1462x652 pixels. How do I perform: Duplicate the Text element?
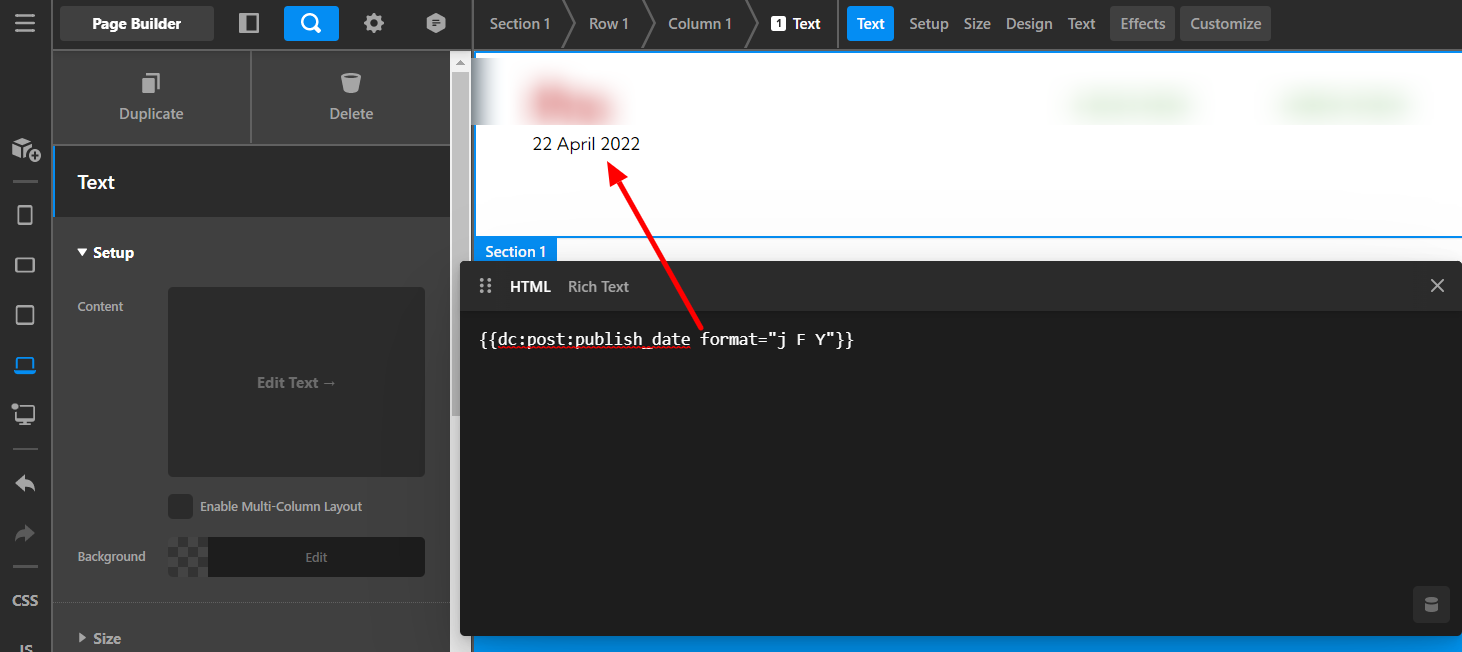pyautogui.click(x=151, y=96)
